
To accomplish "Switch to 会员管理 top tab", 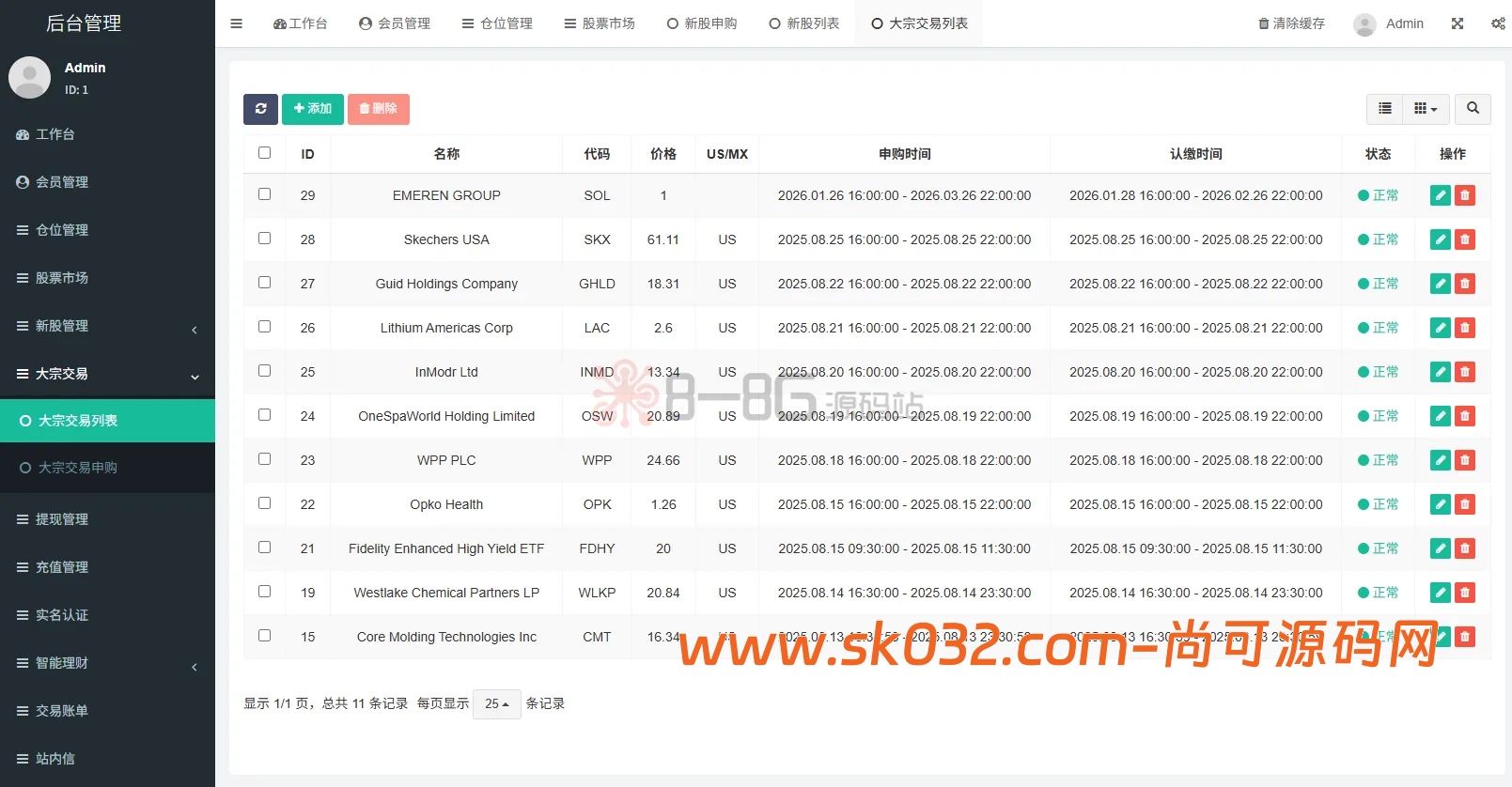I will pos(395,23).
